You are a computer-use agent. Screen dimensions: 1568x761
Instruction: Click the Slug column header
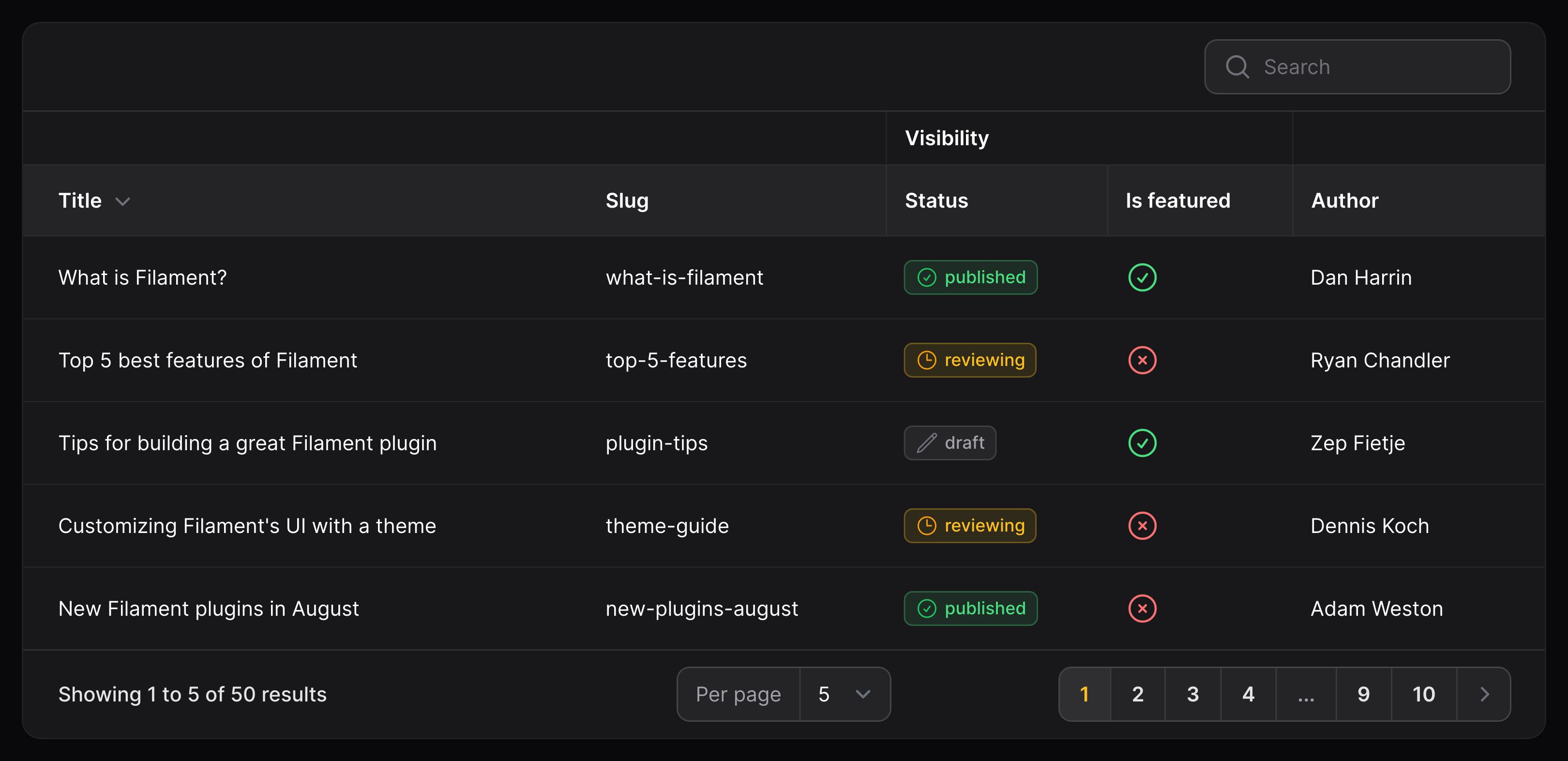(627, 201)
